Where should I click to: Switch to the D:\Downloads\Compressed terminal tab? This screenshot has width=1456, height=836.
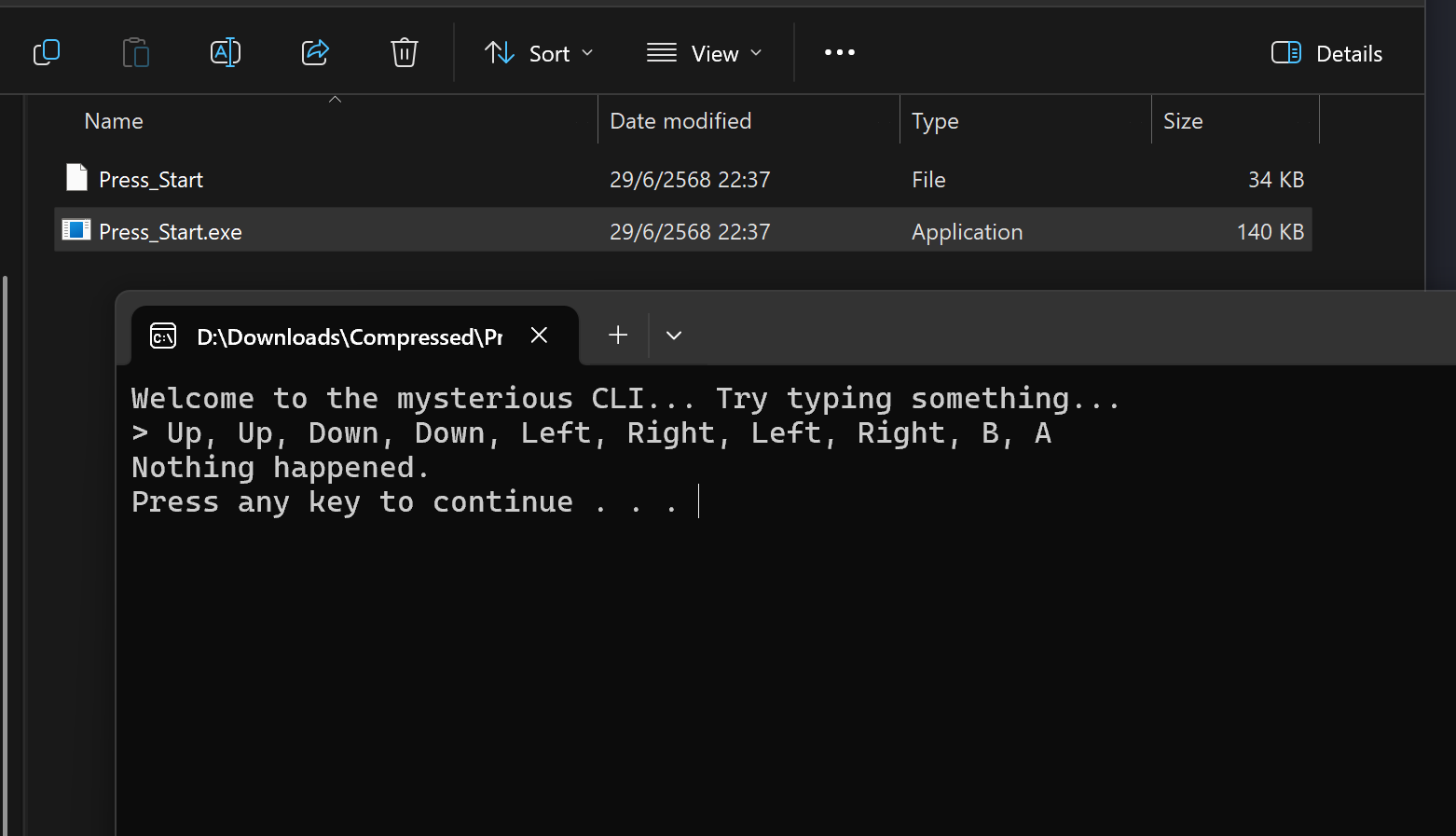point(350,336)
